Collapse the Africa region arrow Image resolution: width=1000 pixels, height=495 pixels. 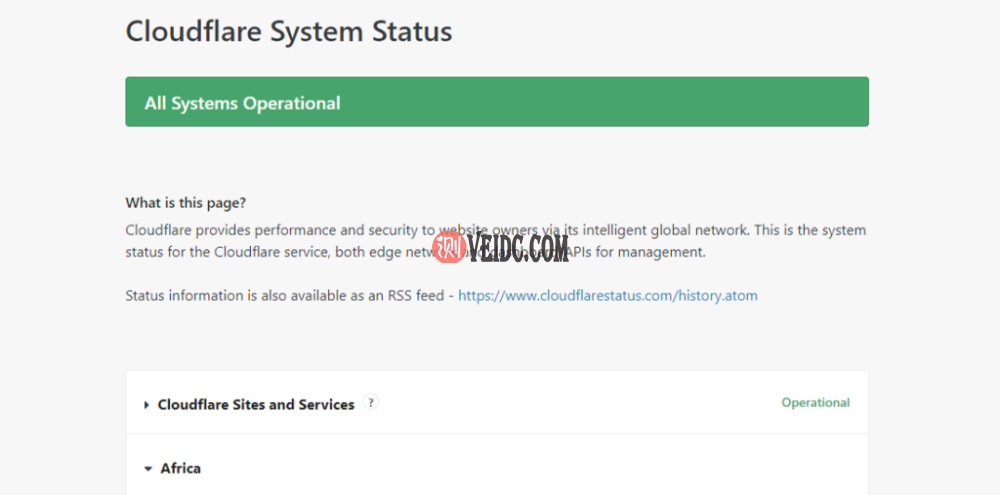148,469
